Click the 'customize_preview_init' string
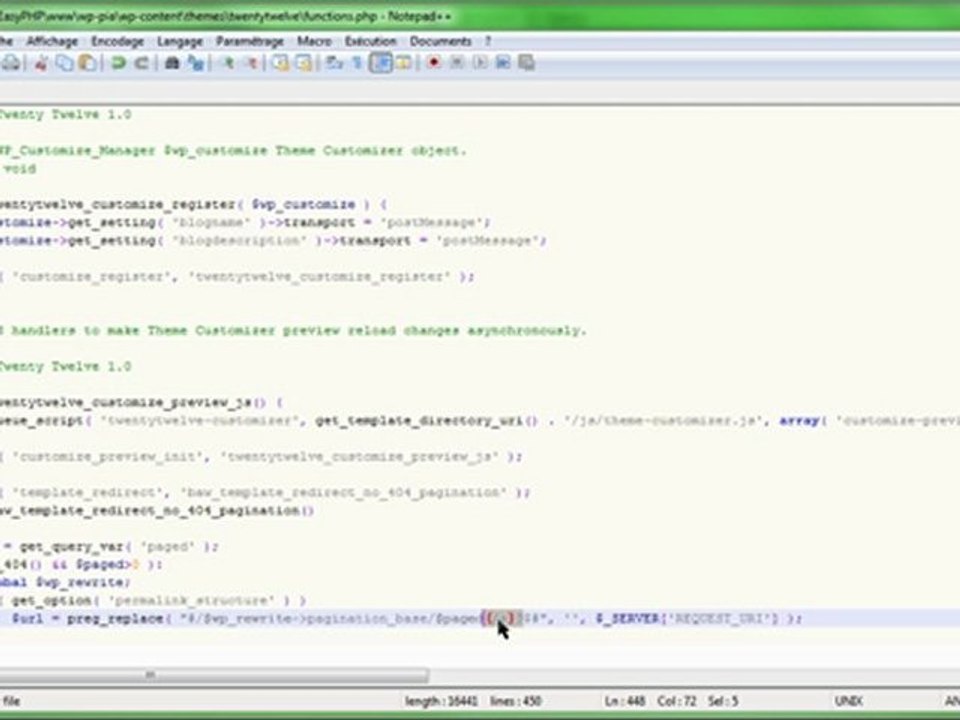This screenshot has width=960, height=720. (x=108, y=456)
